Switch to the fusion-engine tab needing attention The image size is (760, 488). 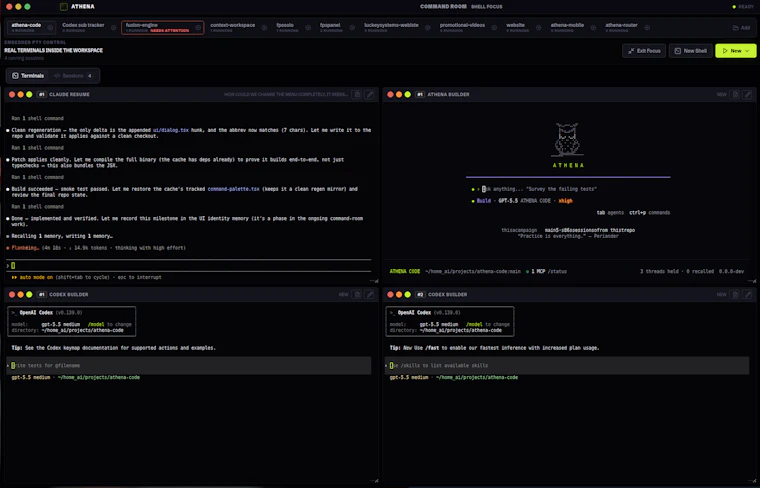[x=162, y=28]
